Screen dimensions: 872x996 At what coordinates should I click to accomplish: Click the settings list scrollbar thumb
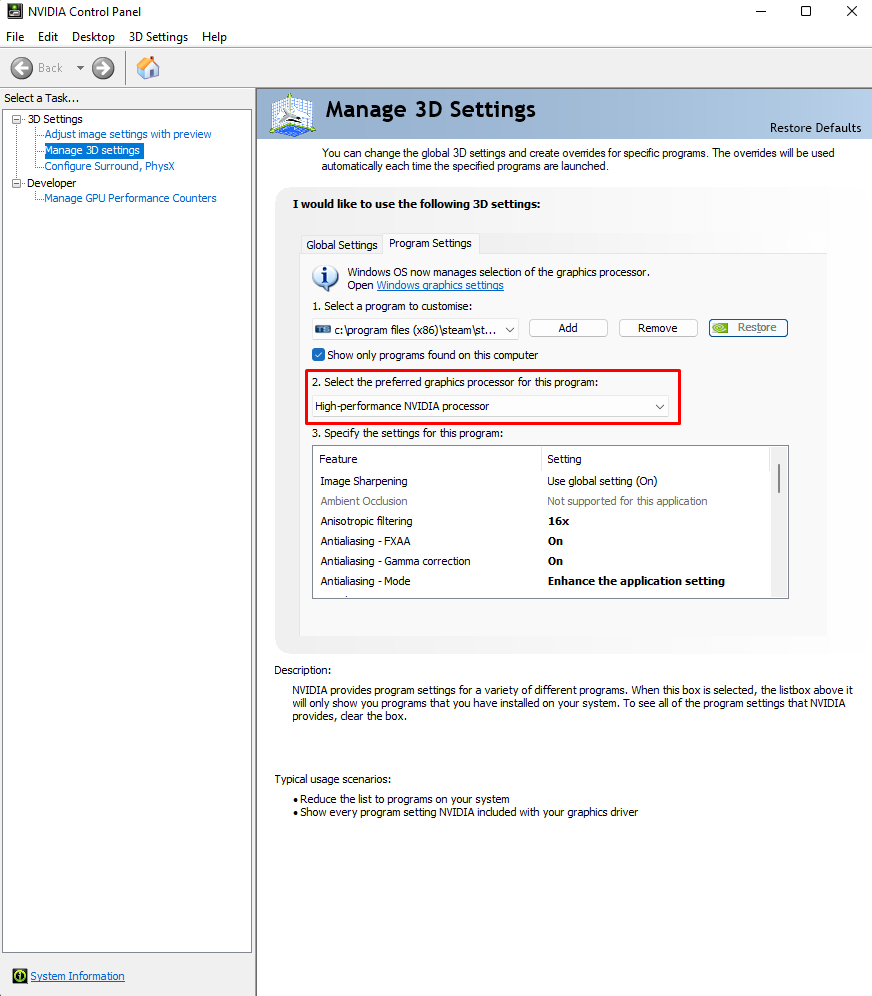779,478
